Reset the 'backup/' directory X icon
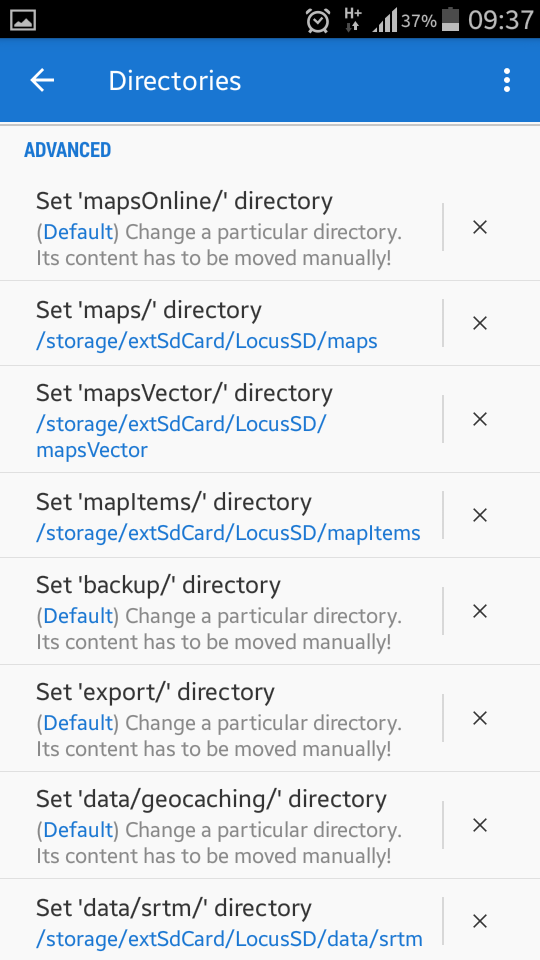This screenshot has height=960, width=540. [480, 611]
